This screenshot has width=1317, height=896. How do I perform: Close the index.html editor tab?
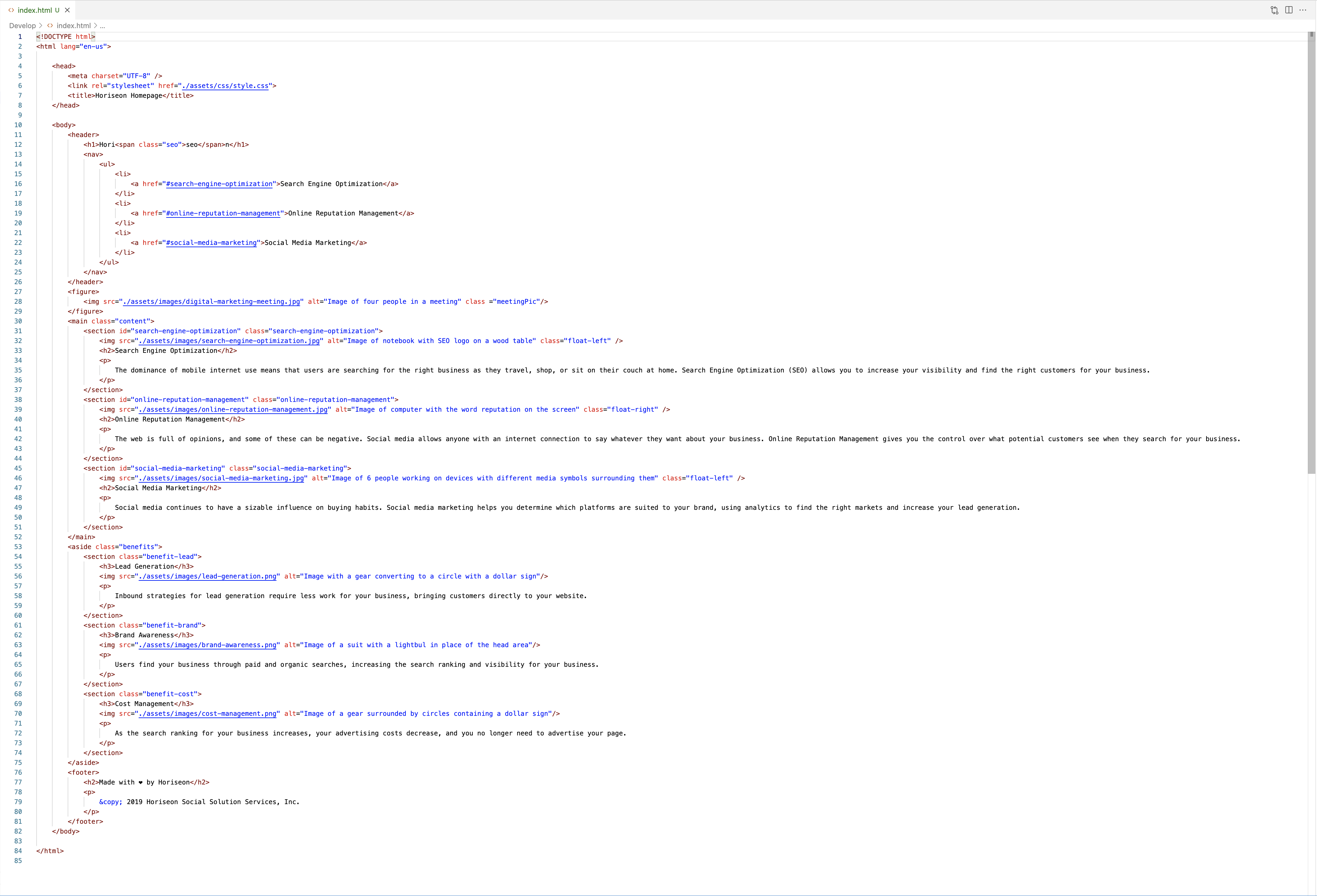tap(67, 10)
